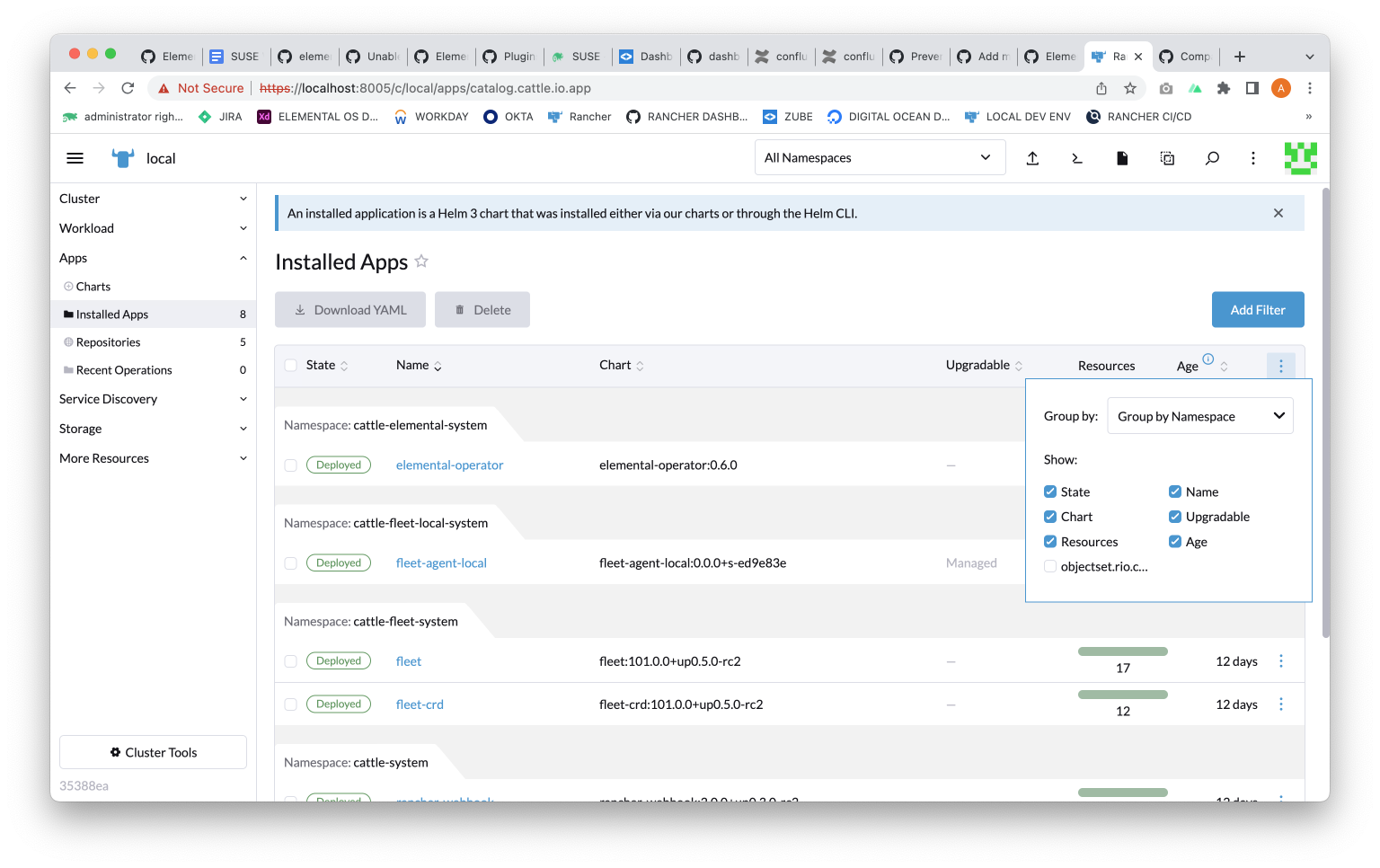The width and height of the screenshot is (1380, 868).
Task: Open browser extensions puzzle icon
Action: 1224,88
